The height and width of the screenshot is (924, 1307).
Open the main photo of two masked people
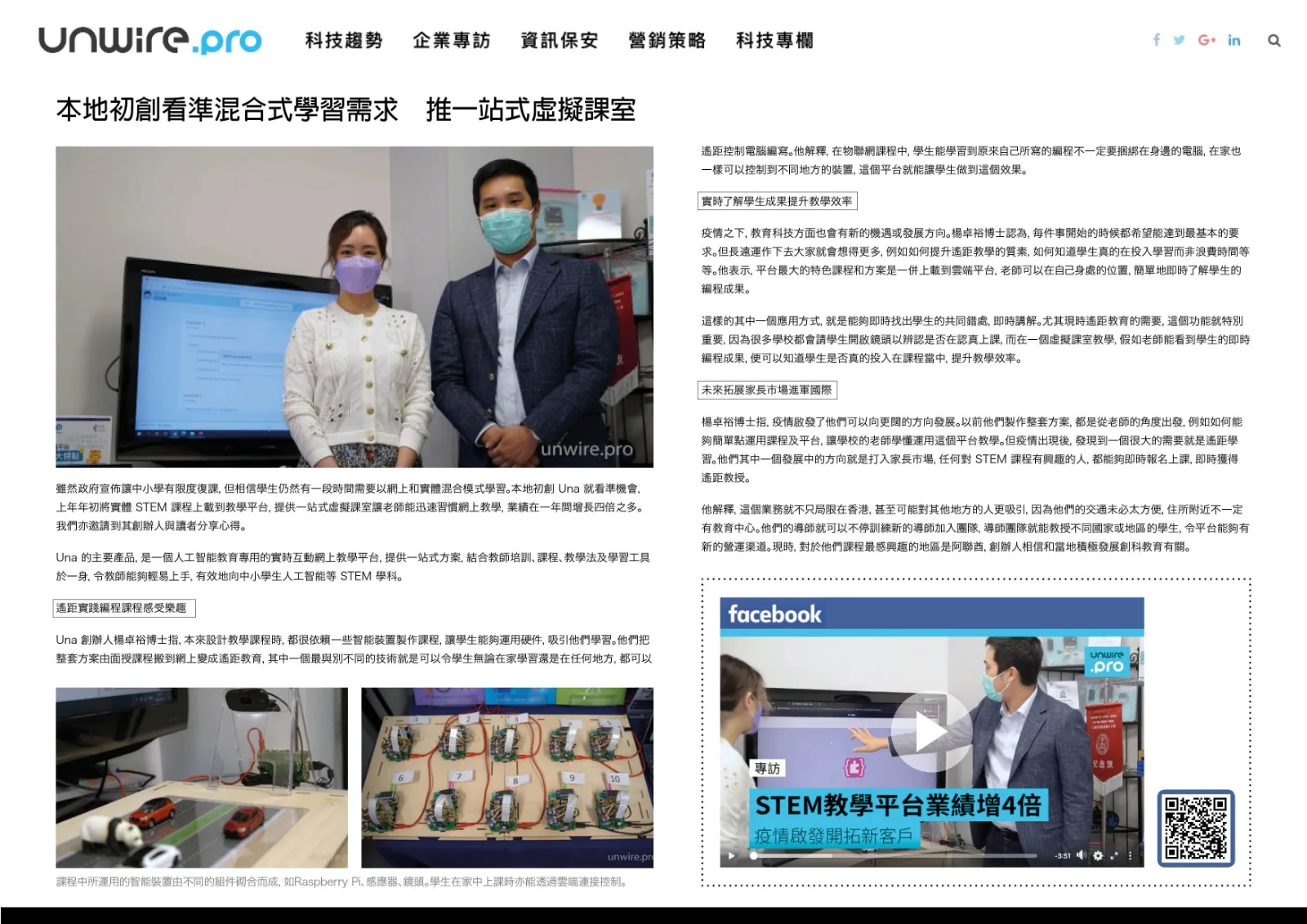[355, 306]
